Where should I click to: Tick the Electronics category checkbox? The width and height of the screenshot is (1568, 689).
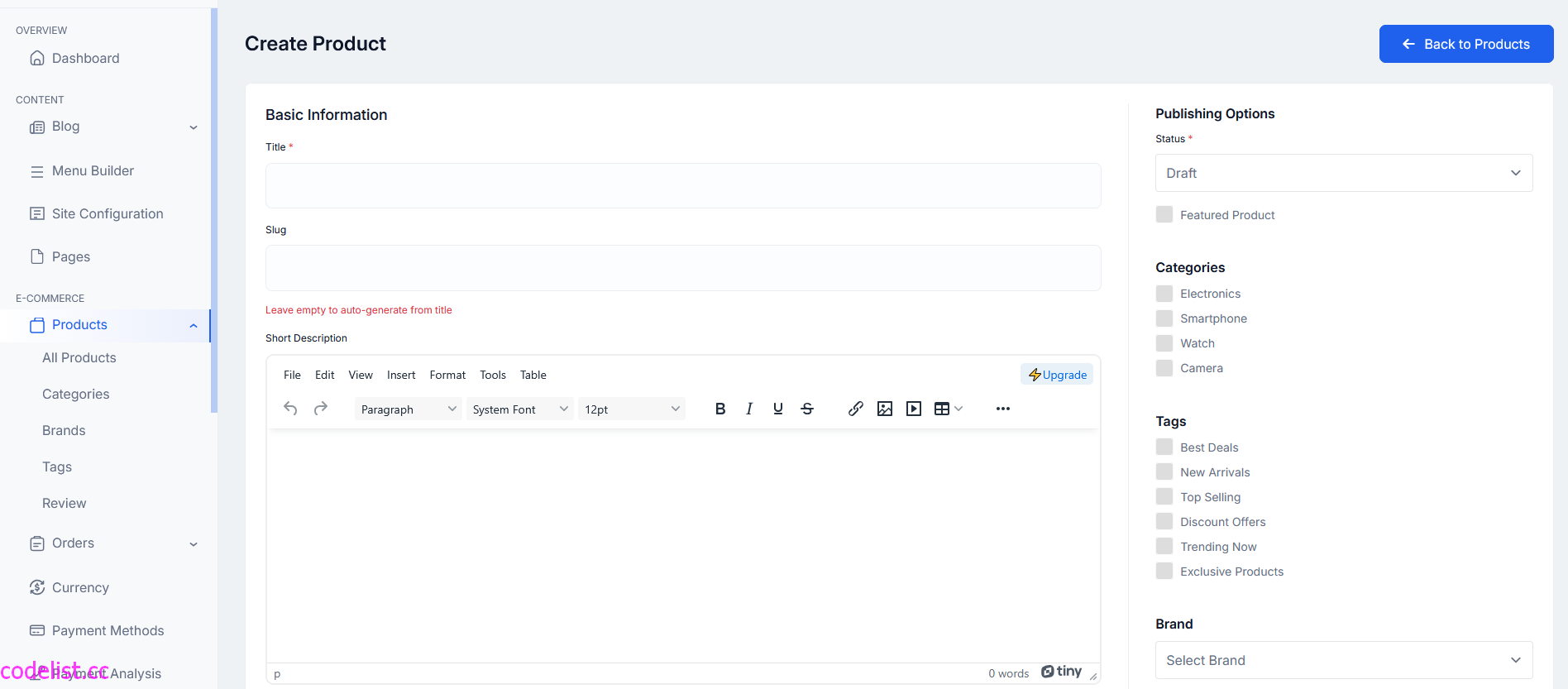1164,294
